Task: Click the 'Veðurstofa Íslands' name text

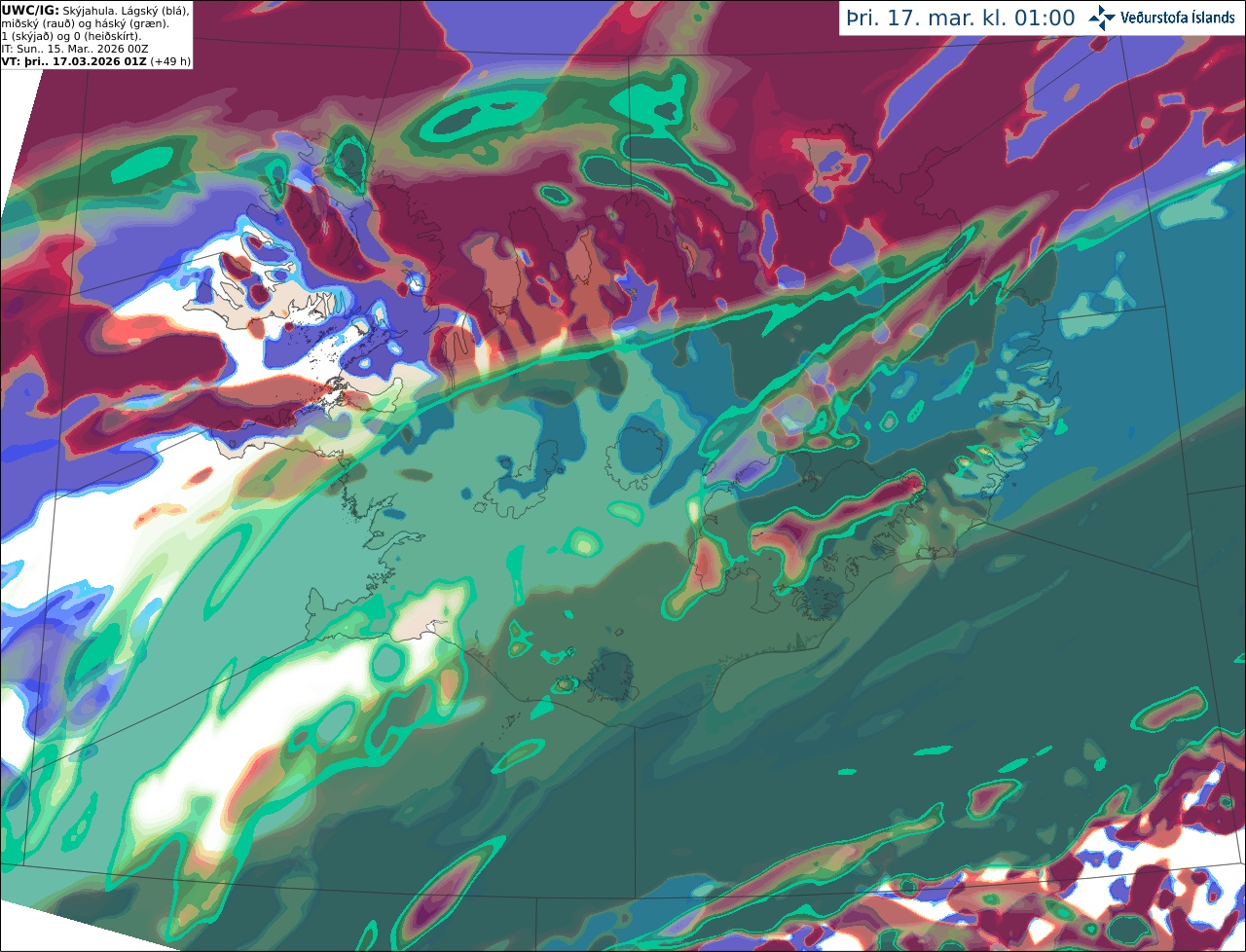Action: tap(1178, 18)
